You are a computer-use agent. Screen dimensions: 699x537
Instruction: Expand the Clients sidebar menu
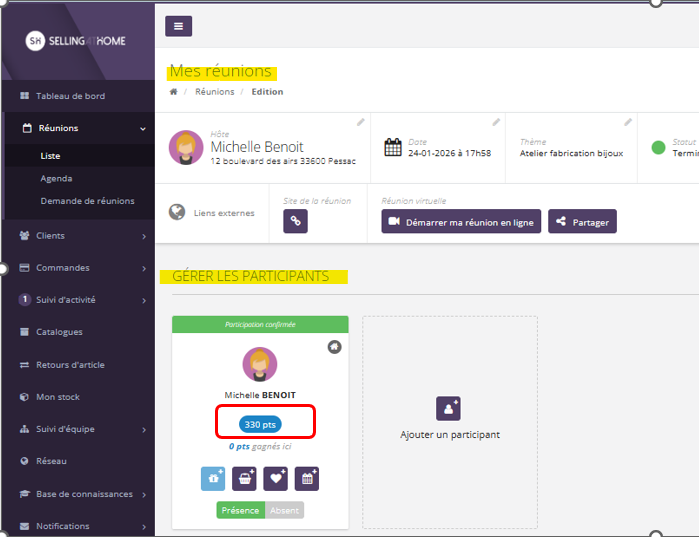coord(78,236)
